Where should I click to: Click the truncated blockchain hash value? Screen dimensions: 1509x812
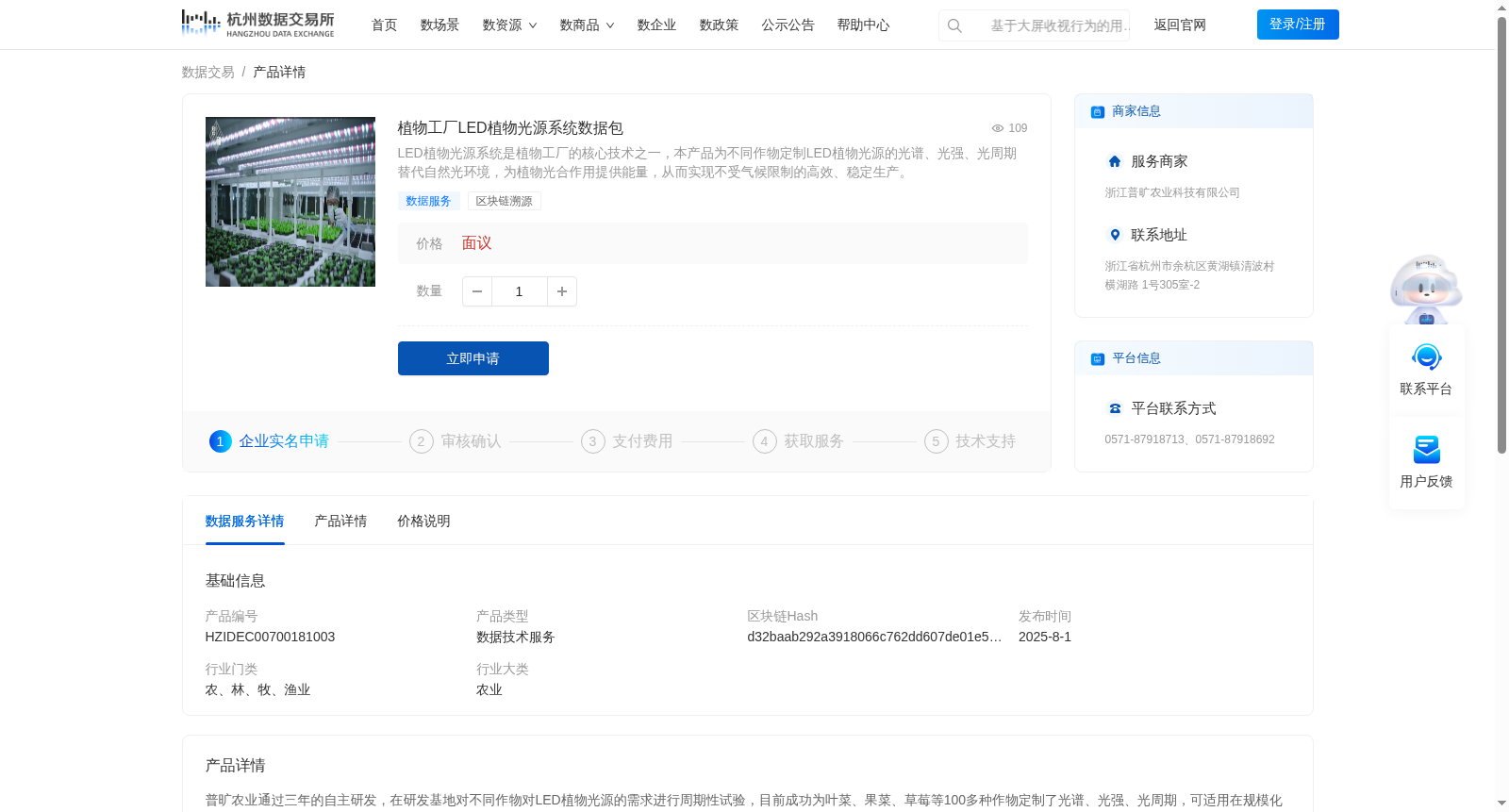(x=874, y=637)
